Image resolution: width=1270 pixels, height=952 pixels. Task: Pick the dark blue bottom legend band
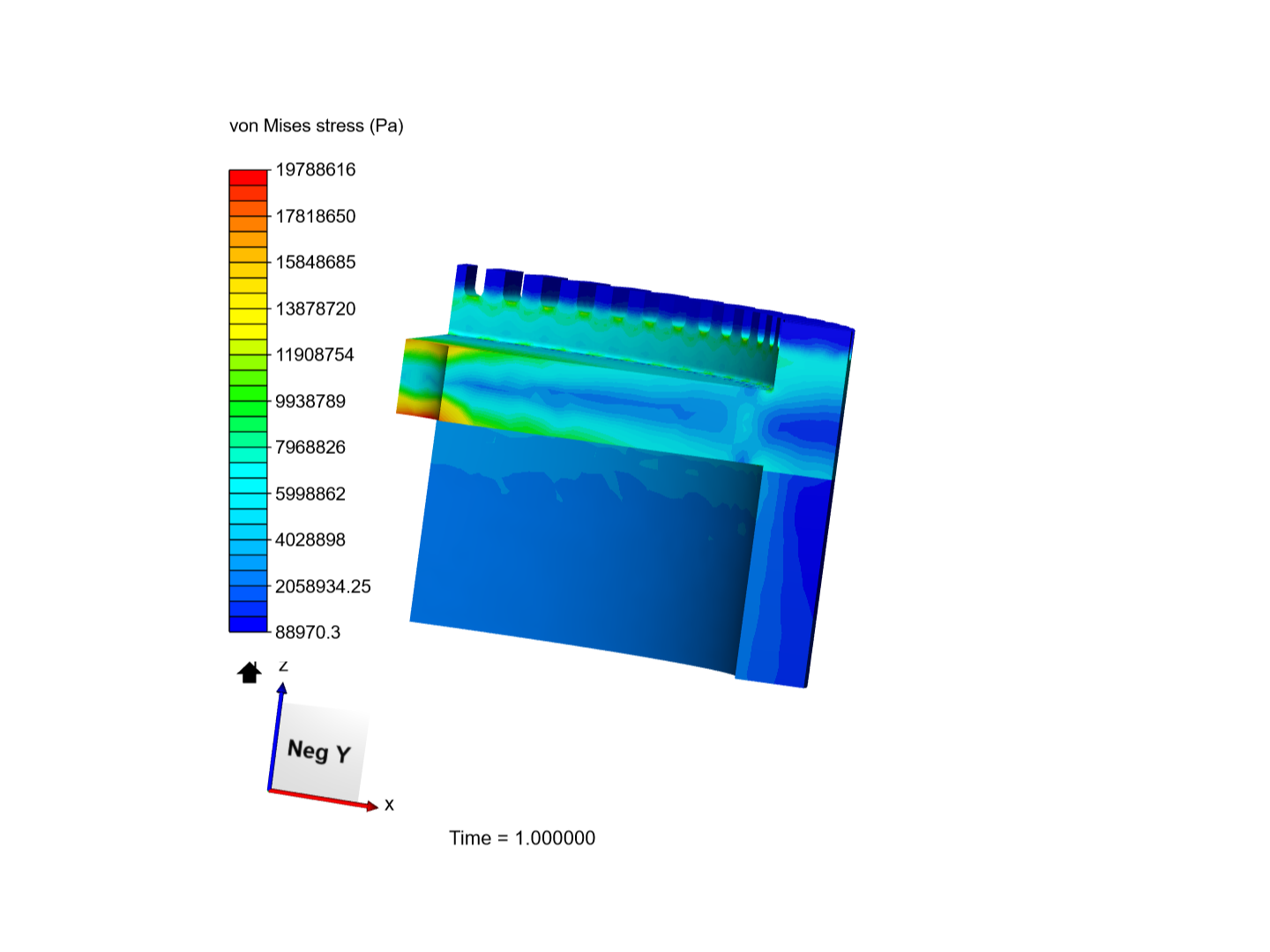click(x=248, y=624)
